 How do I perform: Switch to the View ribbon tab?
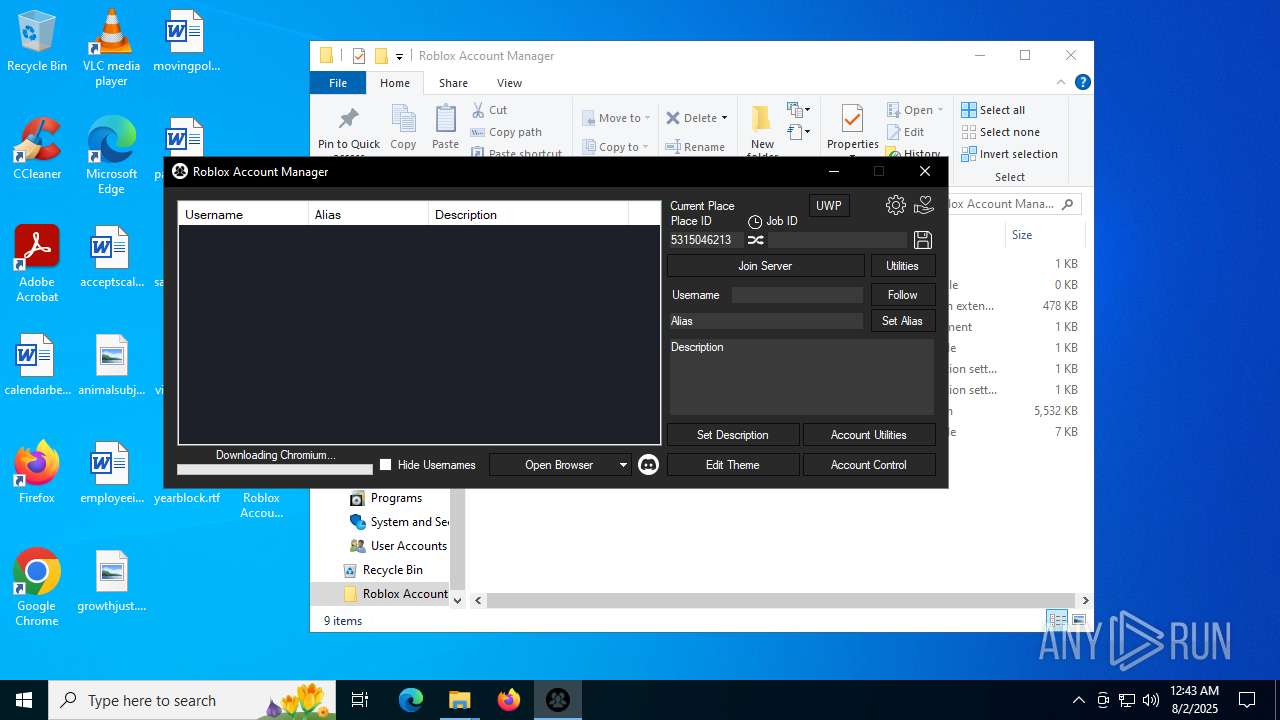click(509, 83)
